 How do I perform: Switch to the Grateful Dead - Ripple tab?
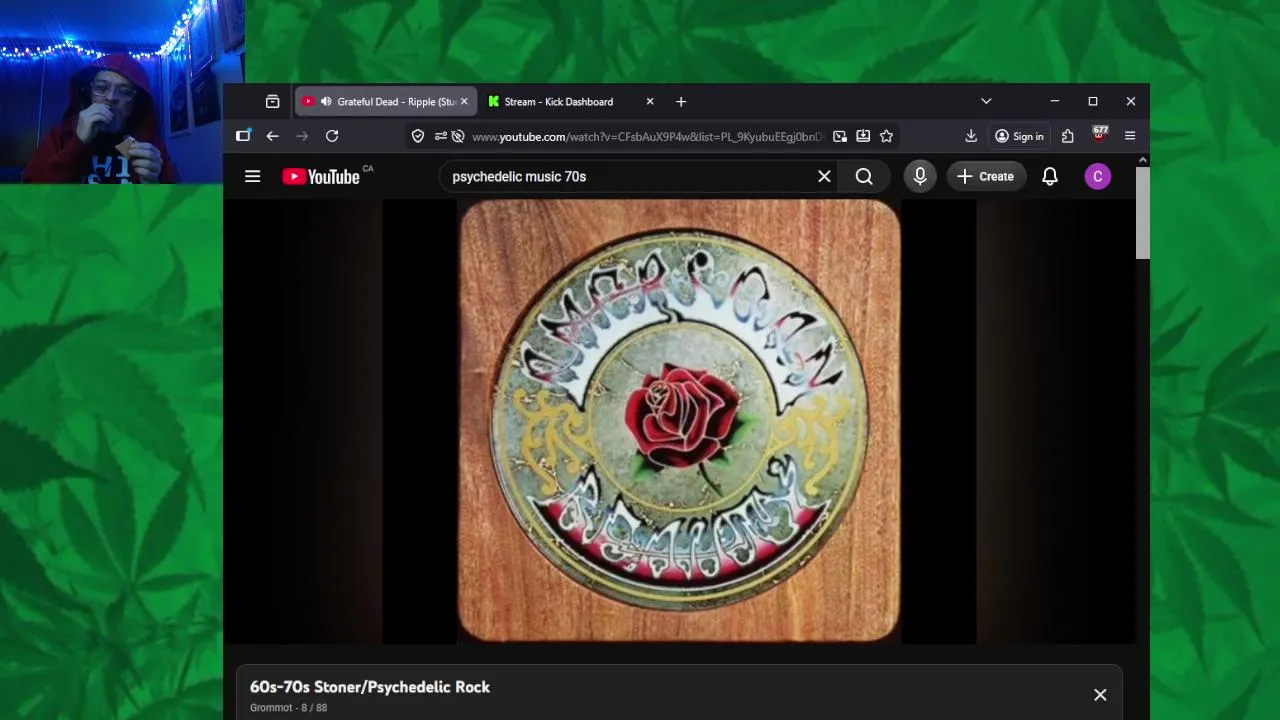386,102
